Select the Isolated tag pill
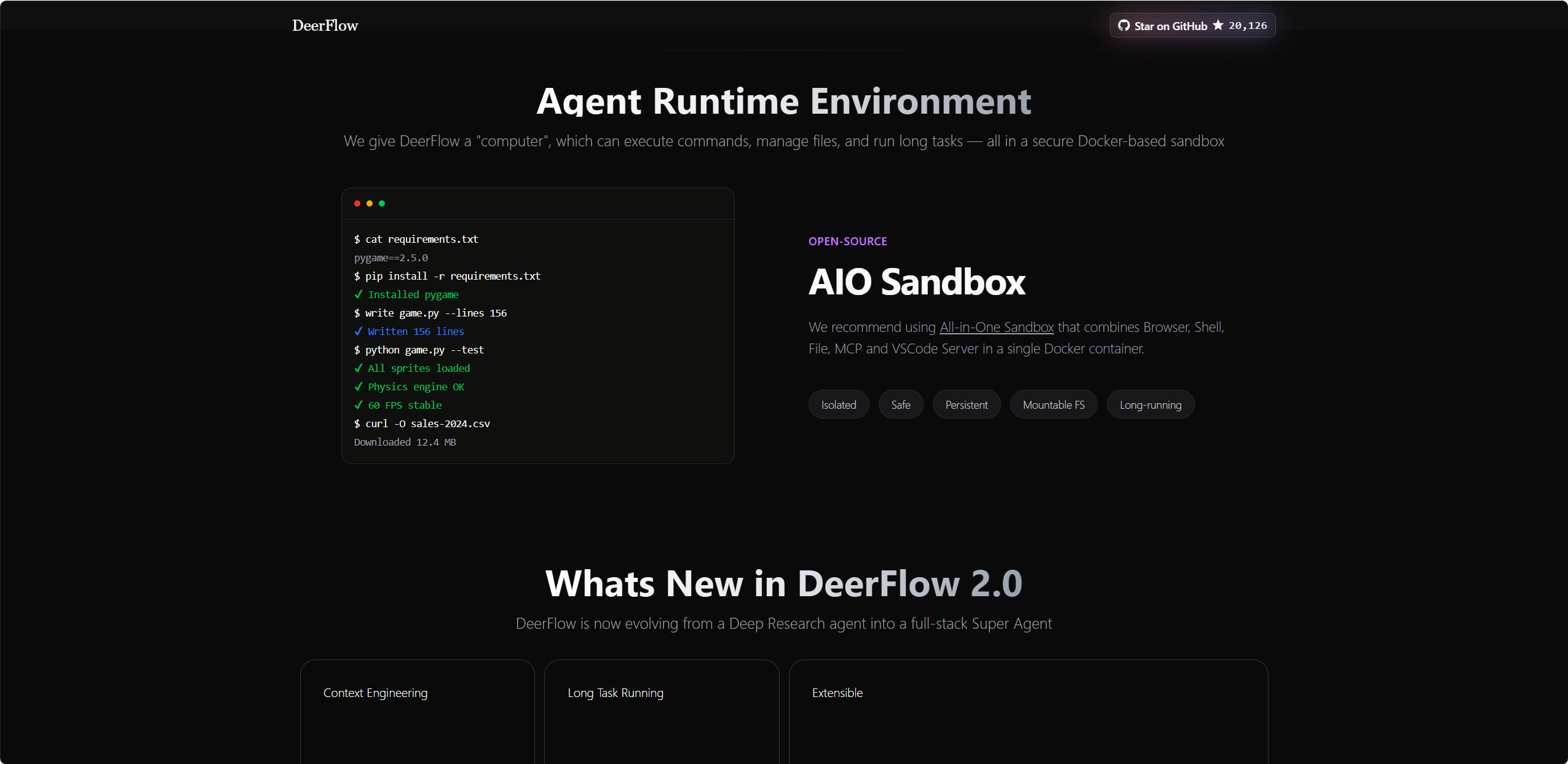Viewport: 1568px width, 764px height. [x=839, y=404]
